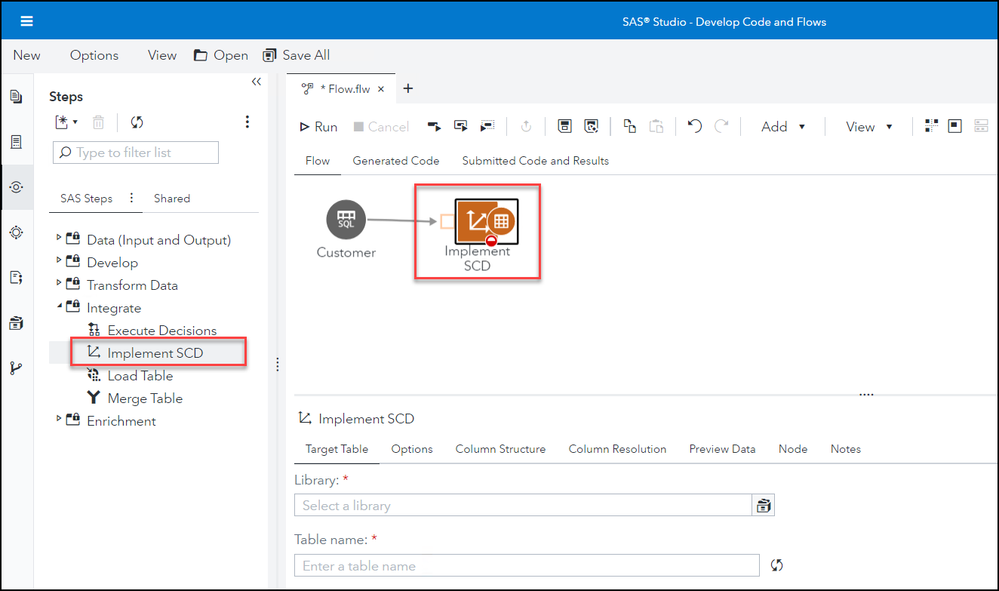Viewport: 999px width, 591px height.
Task: Open the file-shortcut sidebar icon
Action: (17, 278)
